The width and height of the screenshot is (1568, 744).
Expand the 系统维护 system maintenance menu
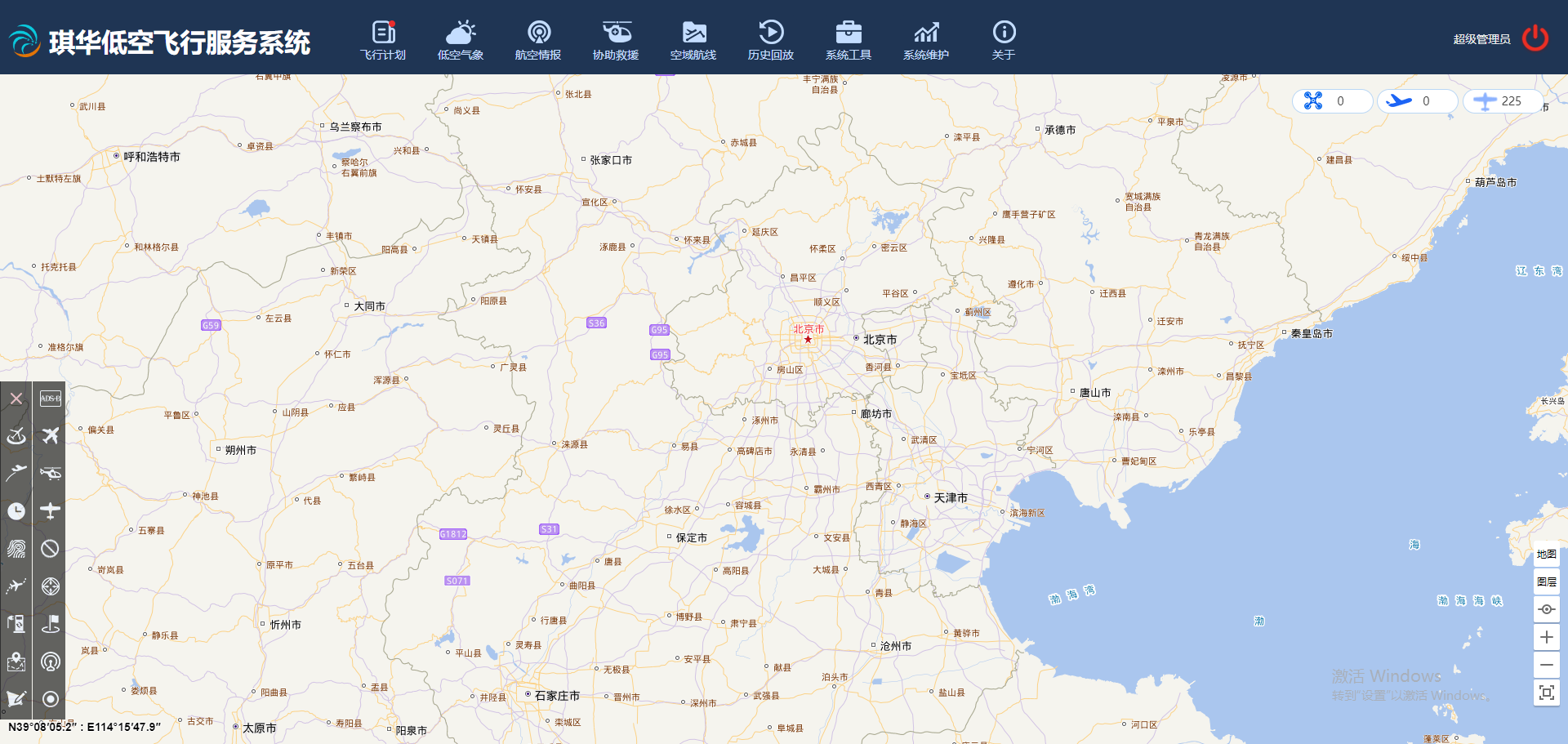pos(926,40)
